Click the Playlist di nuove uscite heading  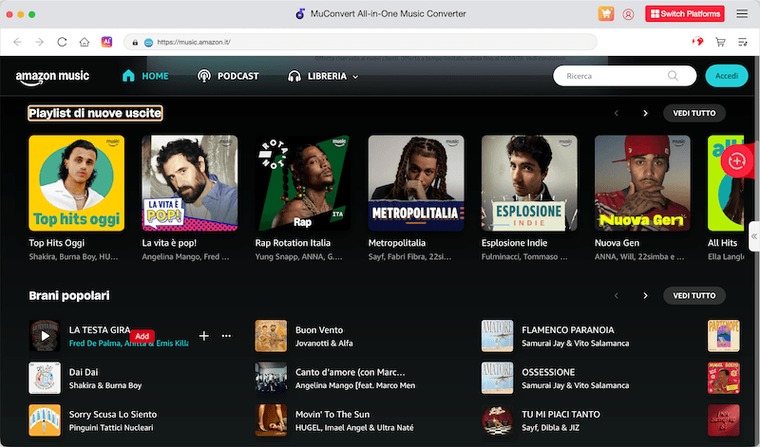[95, 113]
